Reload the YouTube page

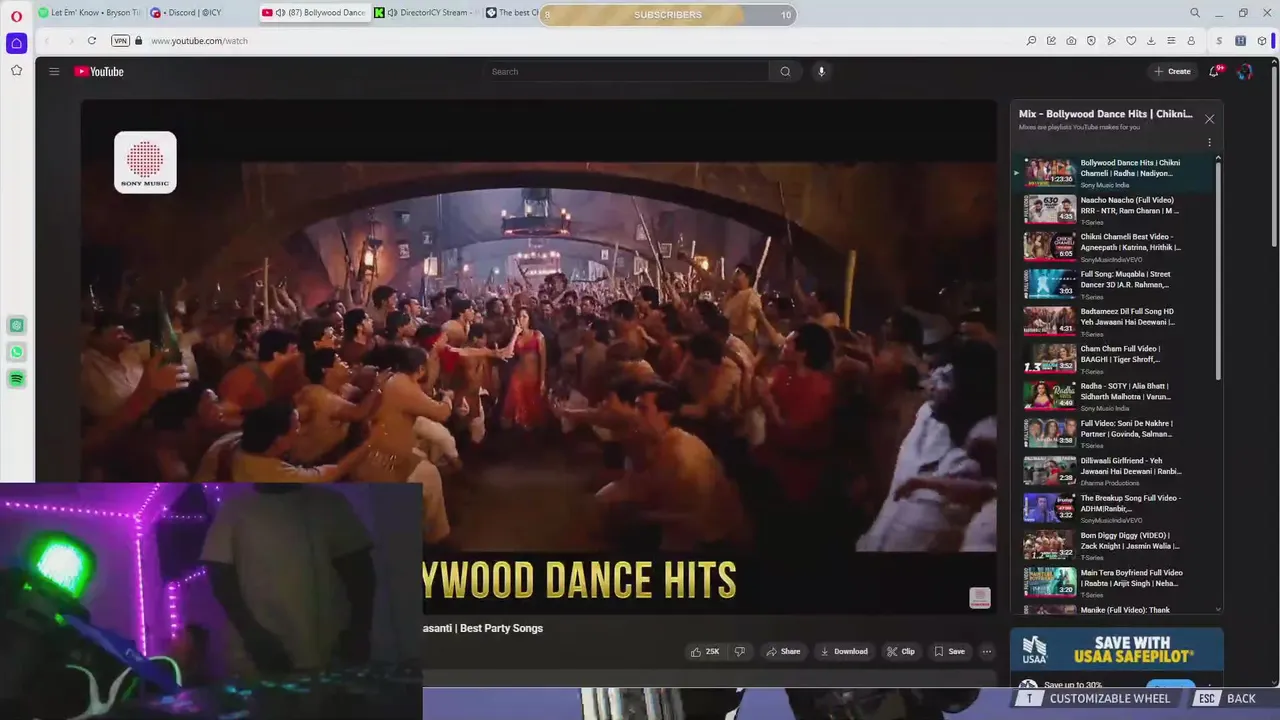coord(91,41)
